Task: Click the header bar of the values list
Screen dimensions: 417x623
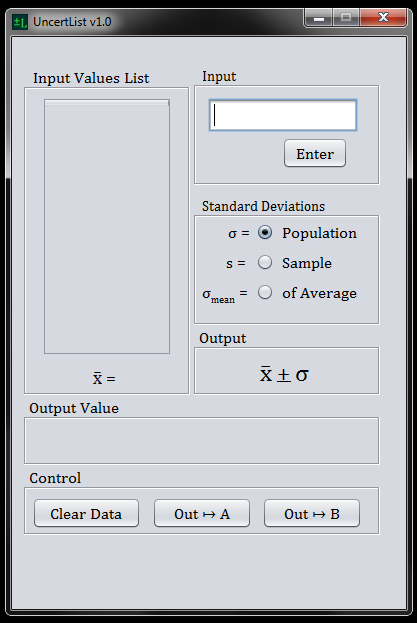Action: 107,103
